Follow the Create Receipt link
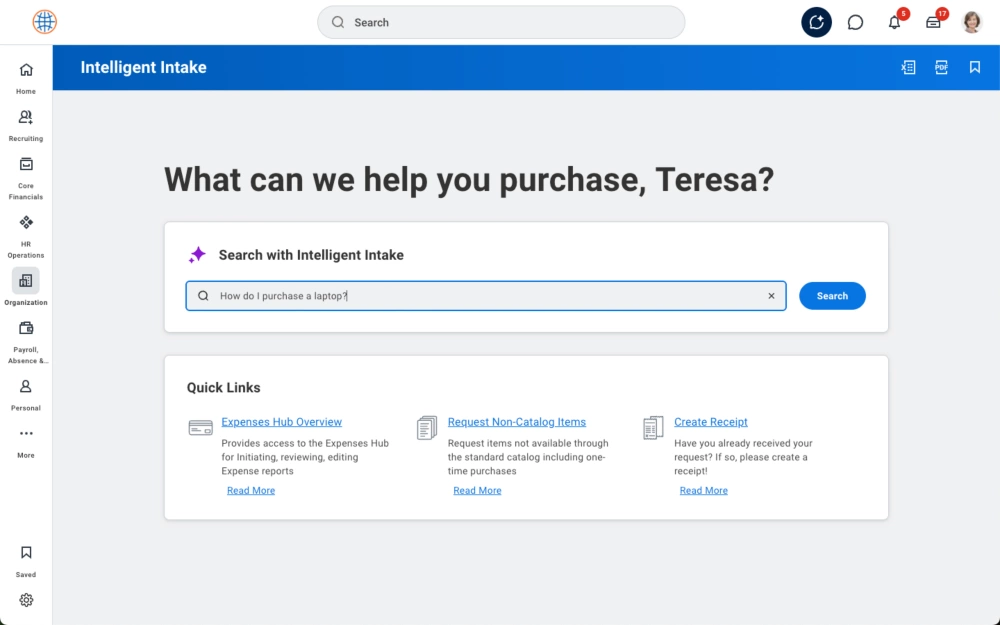Image resolution: width=1000 pixels, height=625 pixels. tap(710, 422)
